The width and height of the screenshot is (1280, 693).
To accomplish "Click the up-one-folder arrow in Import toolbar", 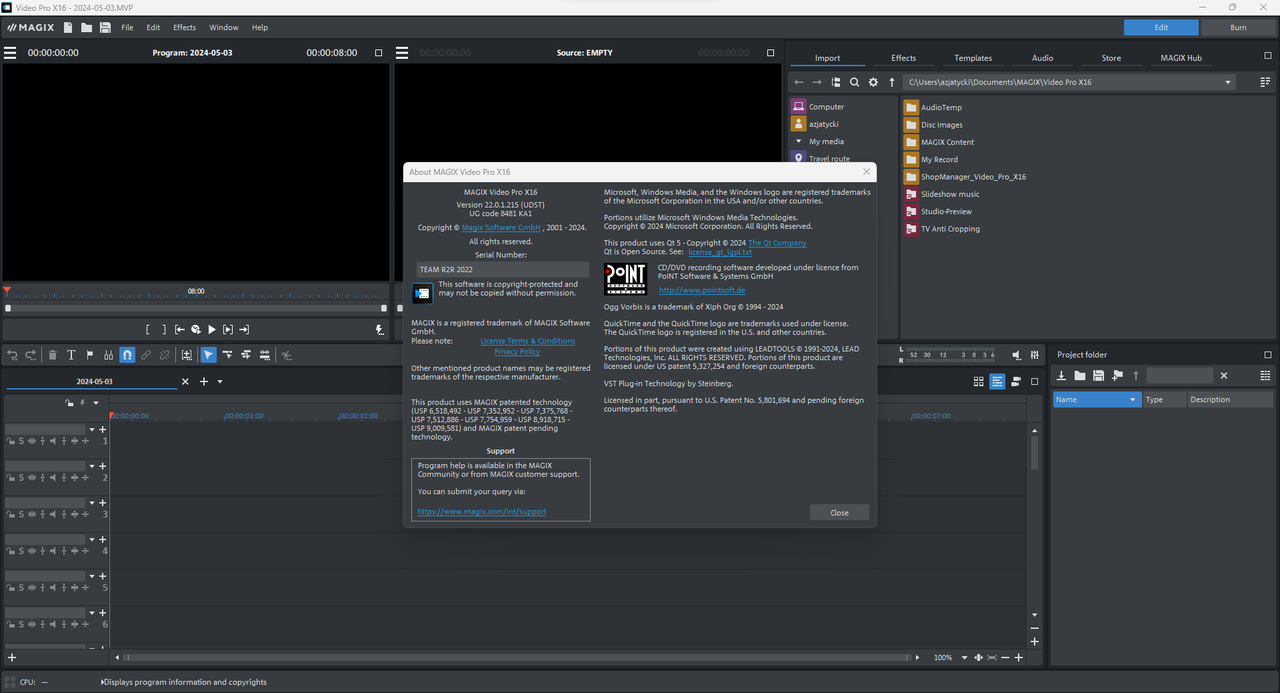I will (892, 82).
